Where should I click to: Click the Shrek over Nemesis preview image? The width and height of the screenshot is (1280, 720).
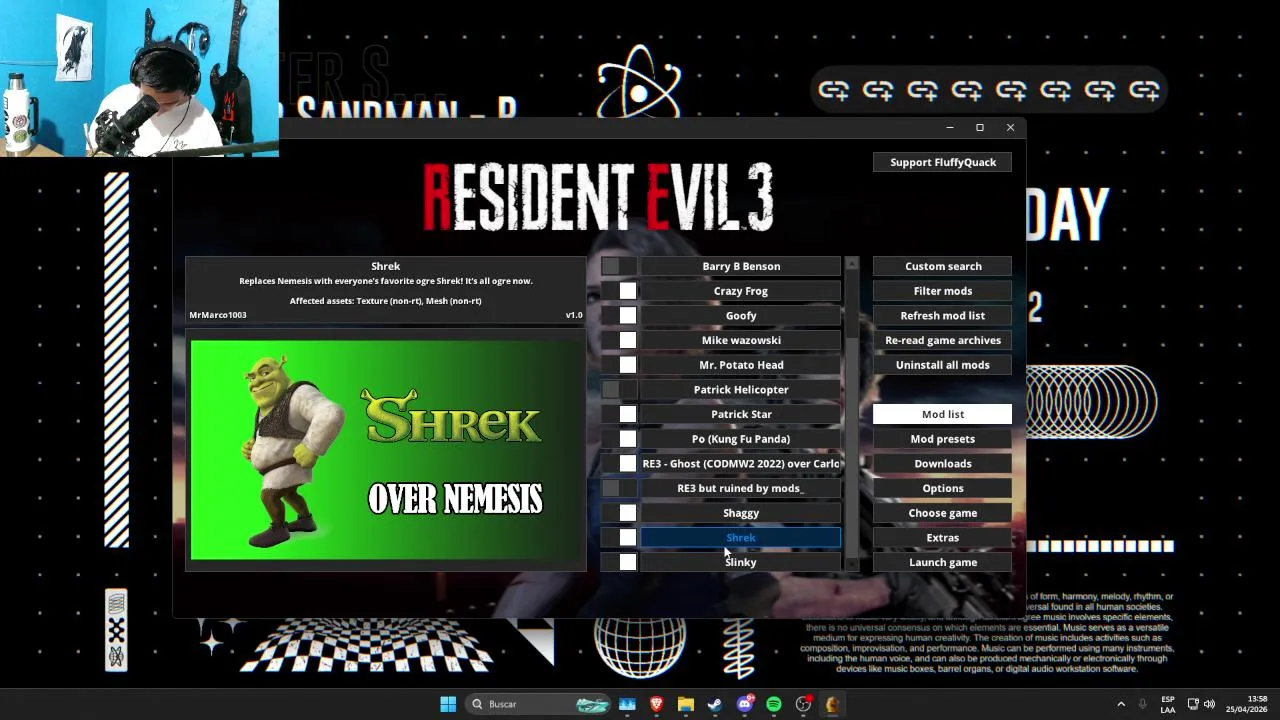click(x=388, y=450)
